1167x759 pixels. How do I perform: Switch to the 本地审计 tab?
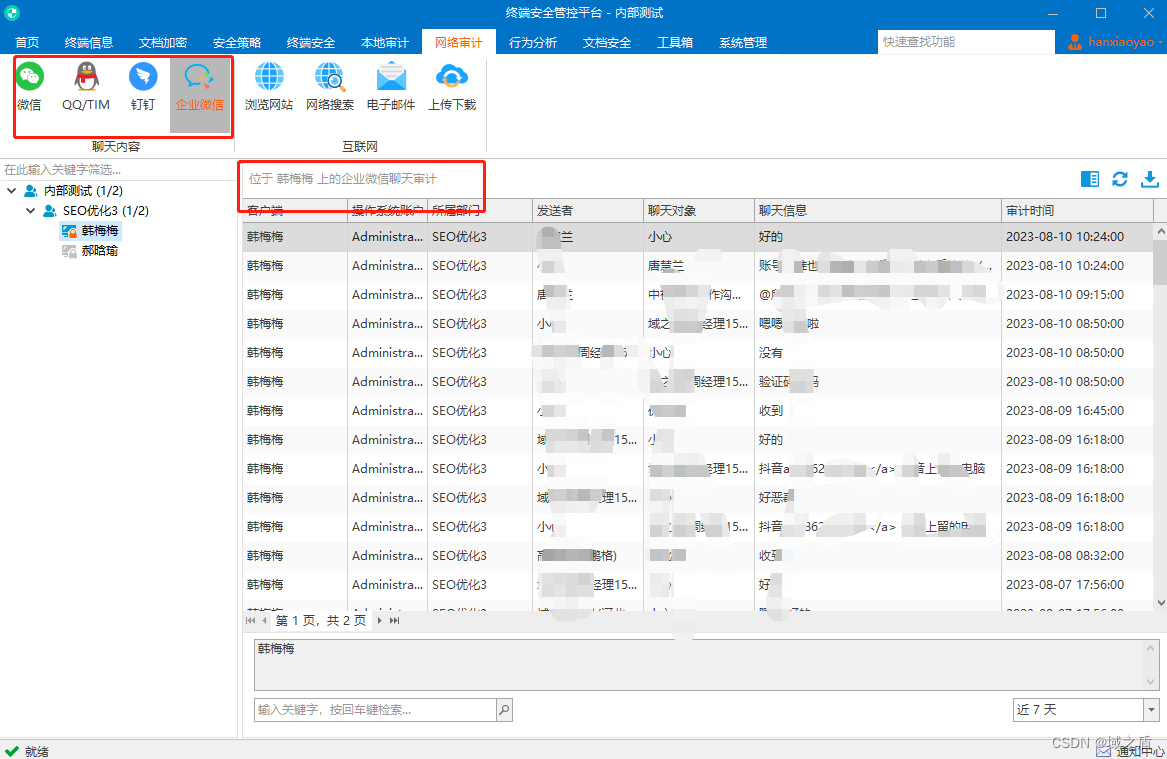385,42
